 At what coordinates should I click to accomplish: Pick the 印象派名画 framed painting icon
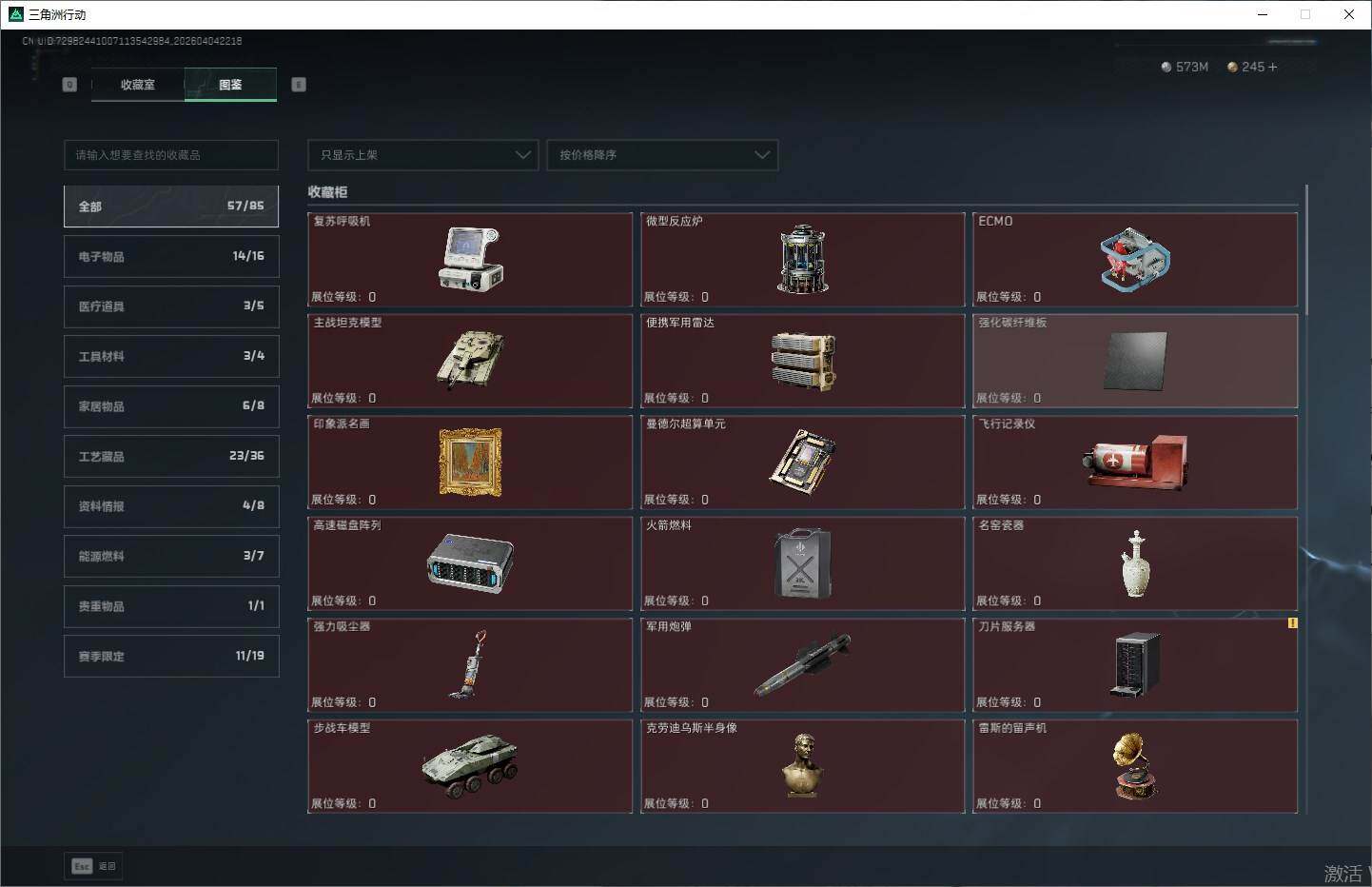pos(470,462)
